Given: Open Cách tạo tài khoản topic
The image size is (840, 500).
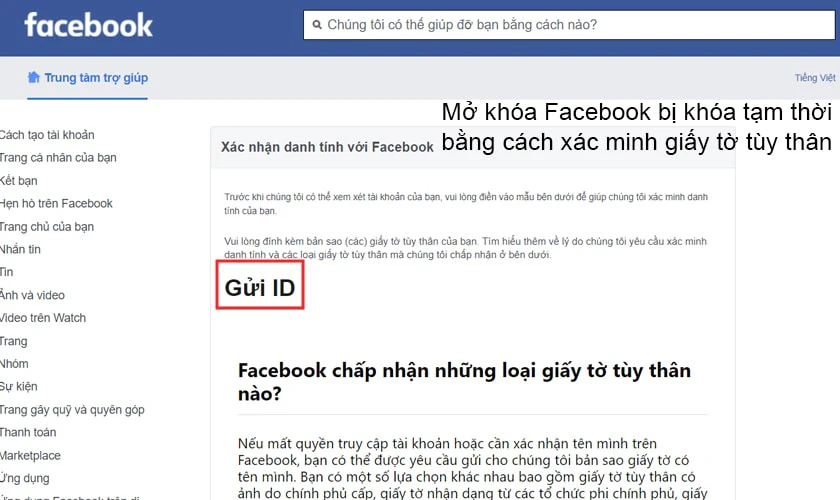Looking at the screenshot, I should (47, 135).
